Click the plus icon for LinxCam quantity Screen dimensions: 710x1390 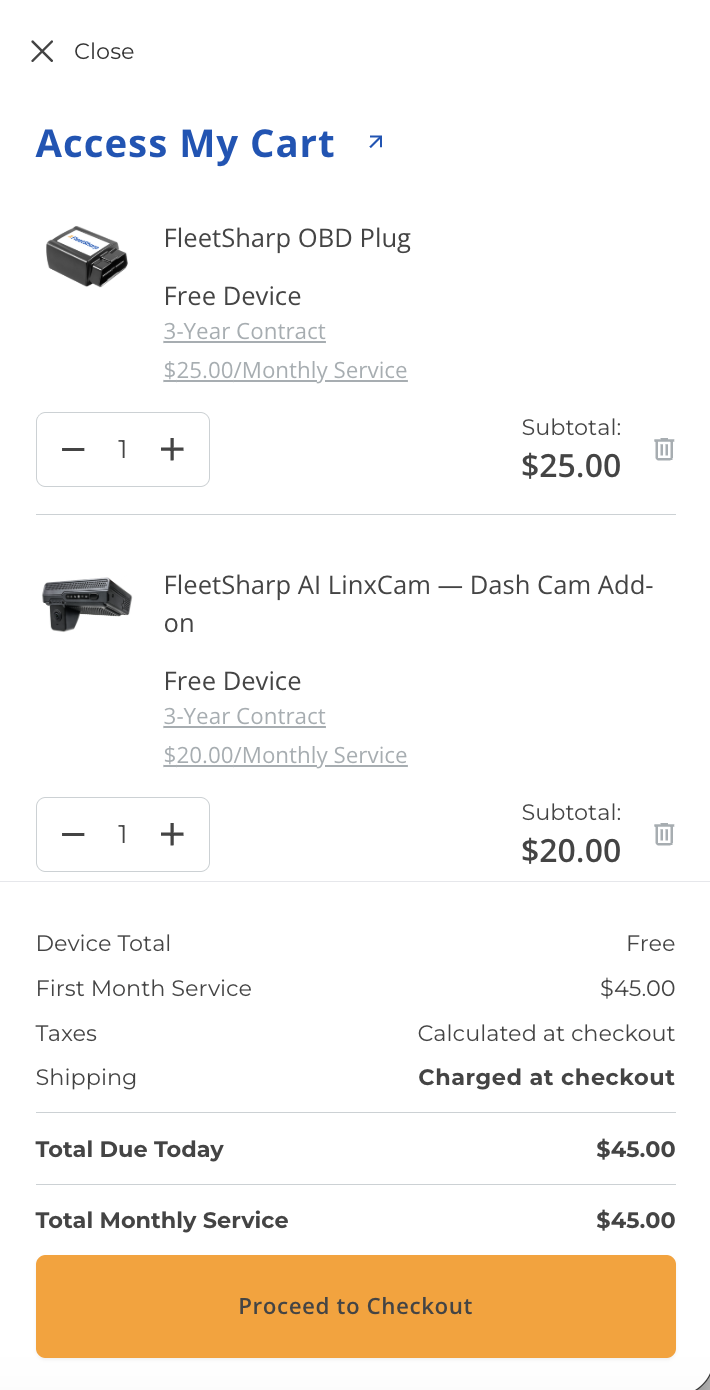click(x=172, y=834)
